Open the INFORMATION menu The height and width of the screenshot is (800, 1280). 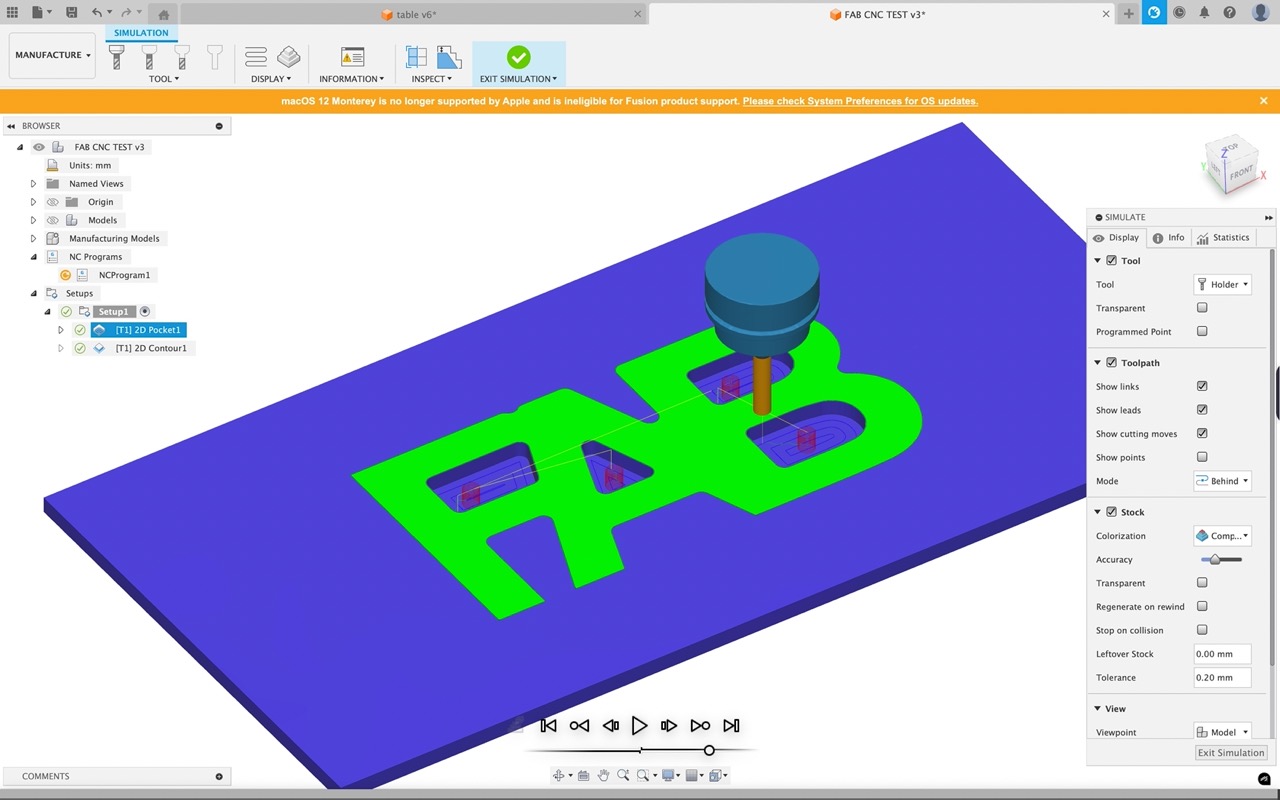[x=352, y=79]
